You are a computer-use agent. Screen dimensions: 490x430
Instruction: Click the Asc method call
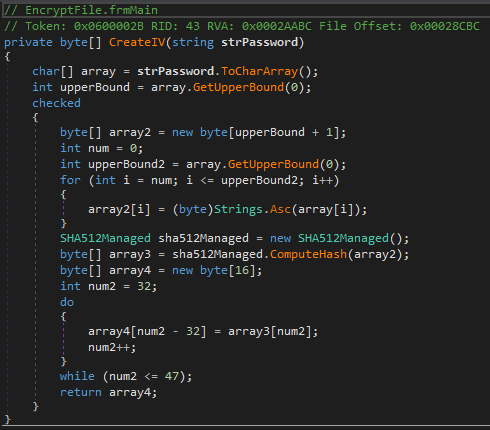coord(280,209)
